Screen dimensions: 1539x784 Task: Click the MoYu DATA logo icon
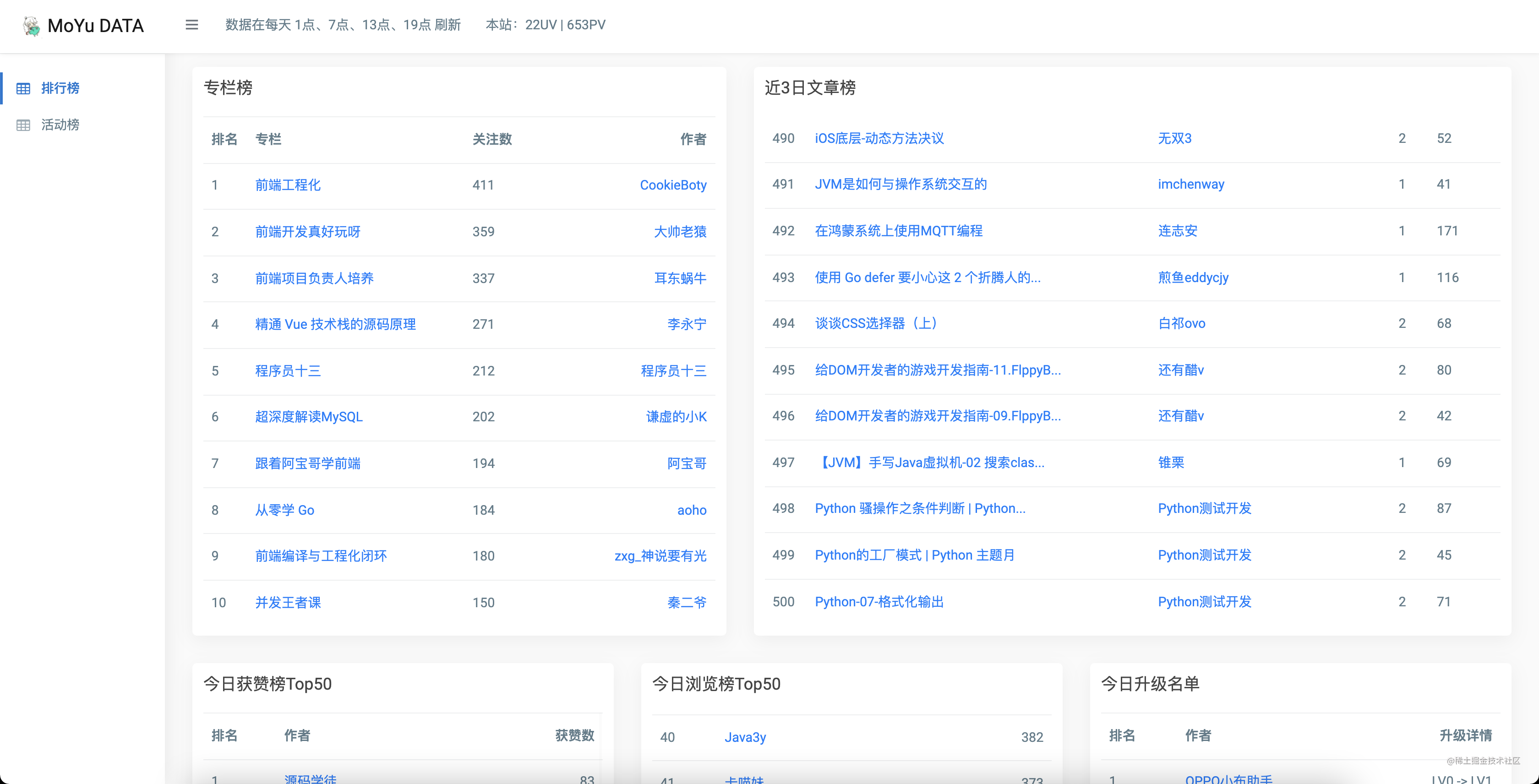pos(31,26)
